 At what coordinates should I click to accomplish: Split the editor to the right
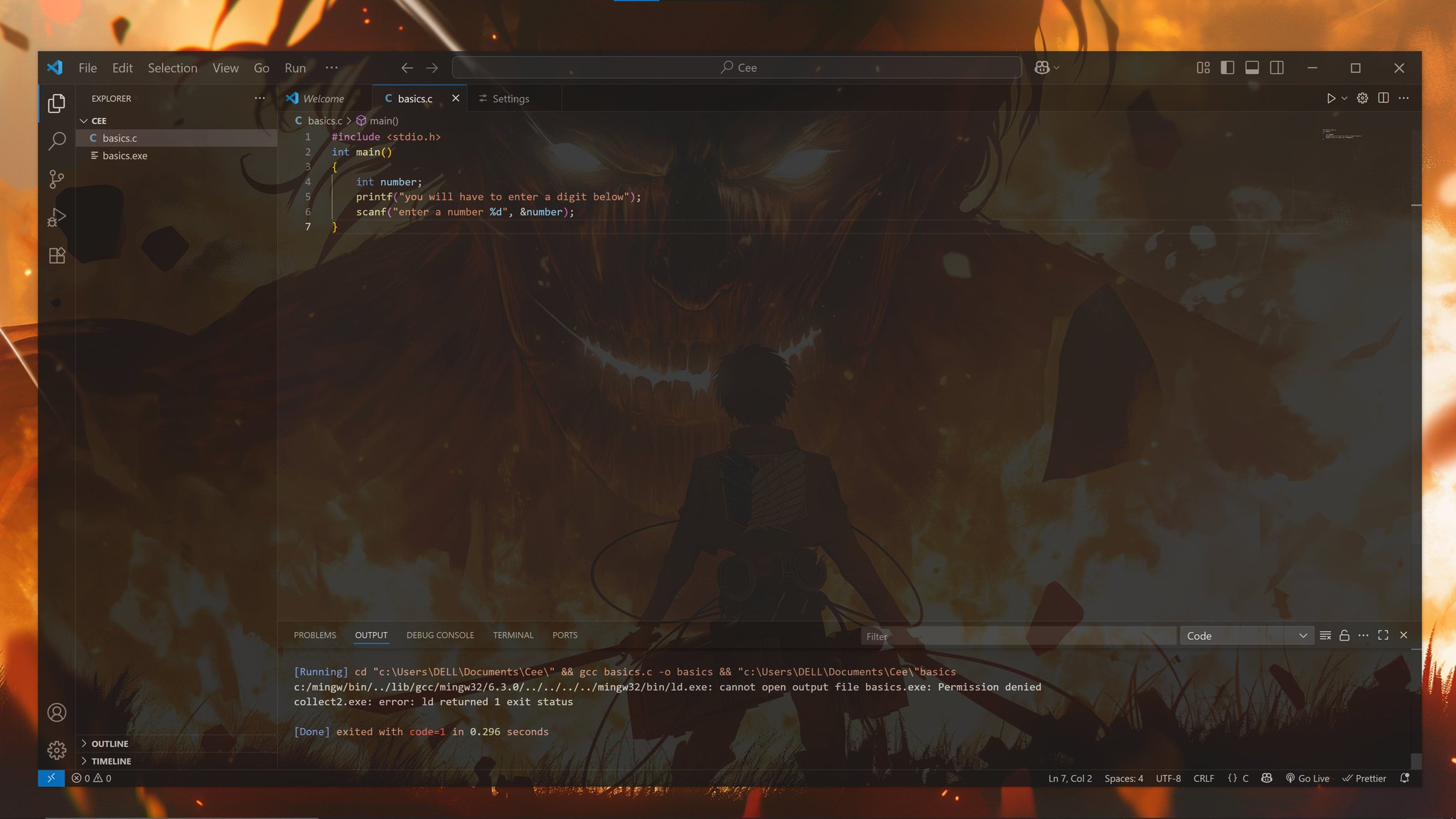[1383, 98]
